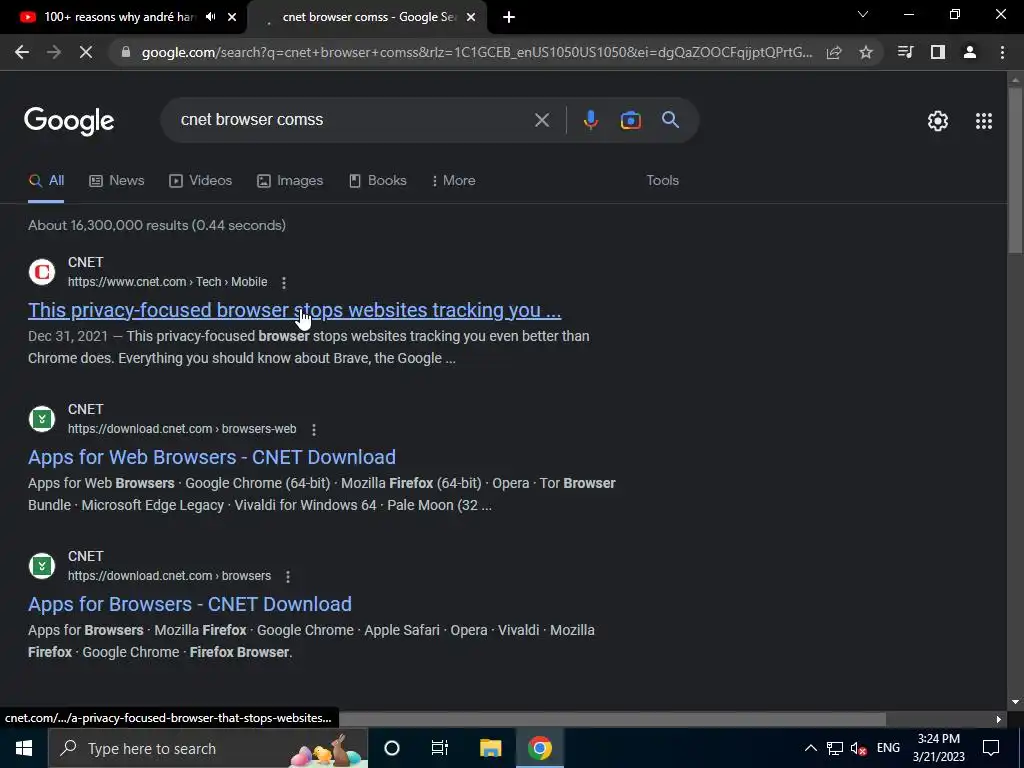Viewport: 1024px width, 768px height.
Task: Open Apps for Browsers CNET Download
Action: pos(190,604)
